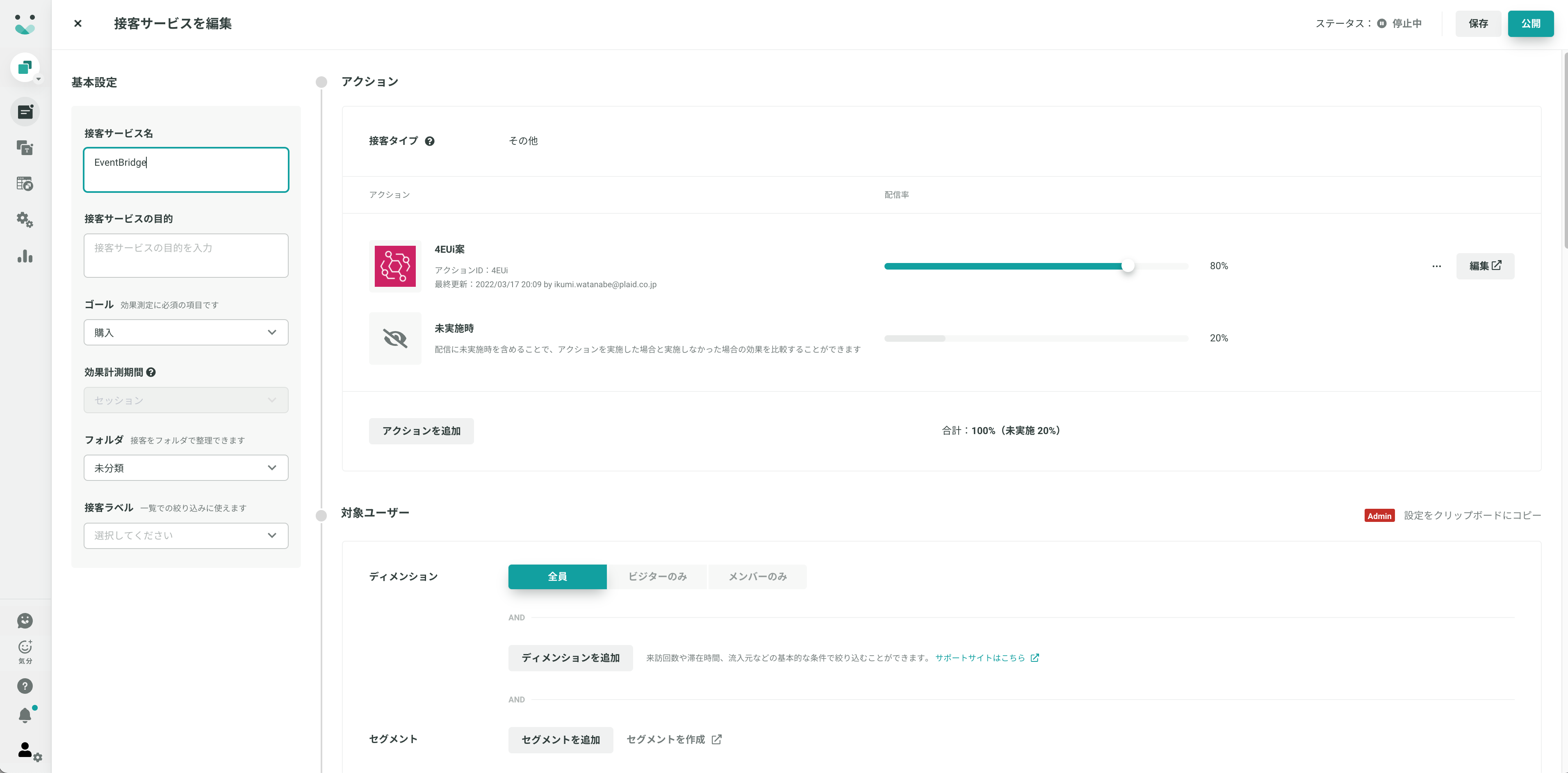
Task: Switch dimension to ビジターのみ
Action: (x=657, y=577)
